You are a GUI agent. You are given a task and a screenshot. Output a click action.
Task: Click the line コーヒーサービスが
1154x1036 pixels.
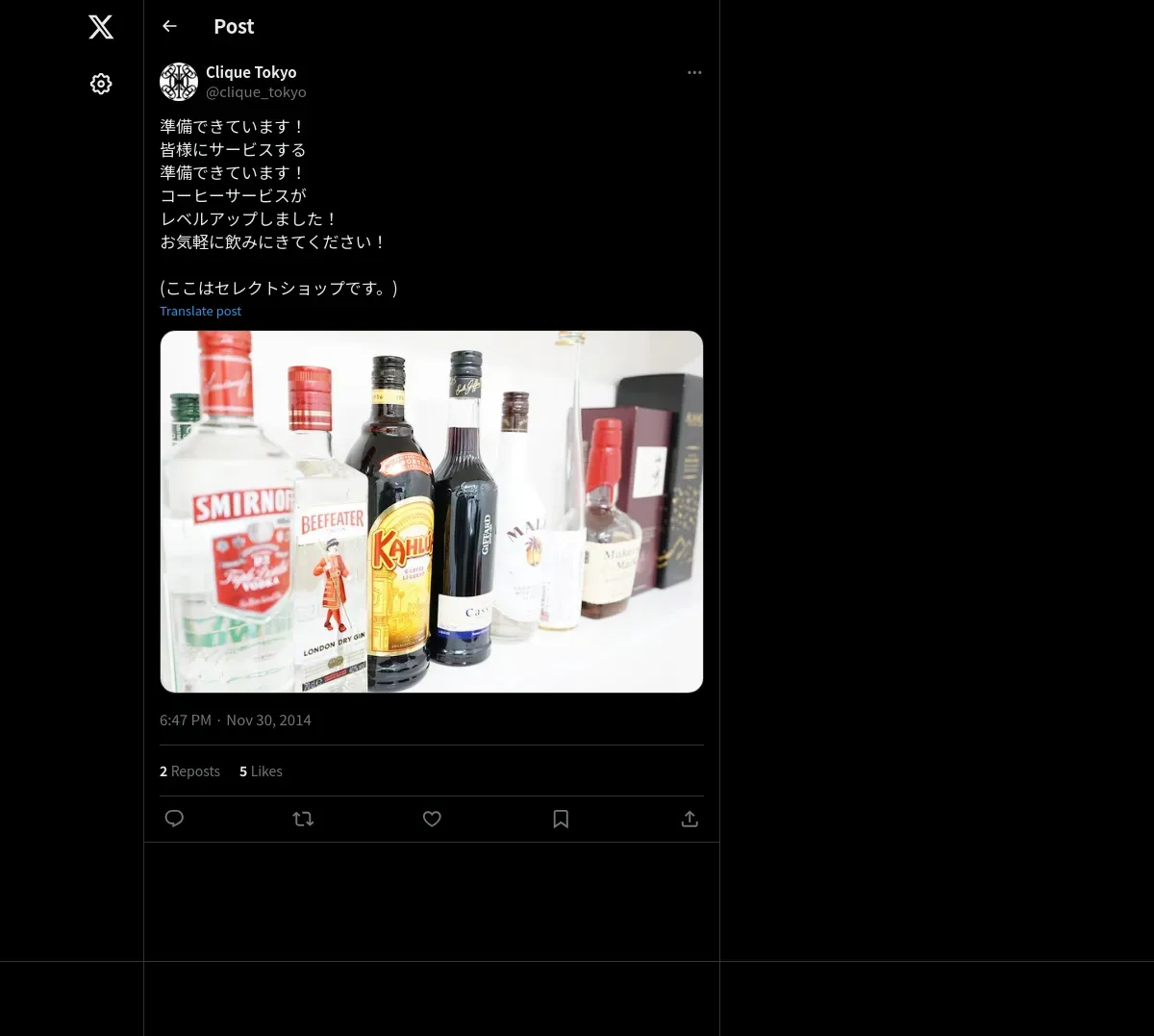pos(234,195)
